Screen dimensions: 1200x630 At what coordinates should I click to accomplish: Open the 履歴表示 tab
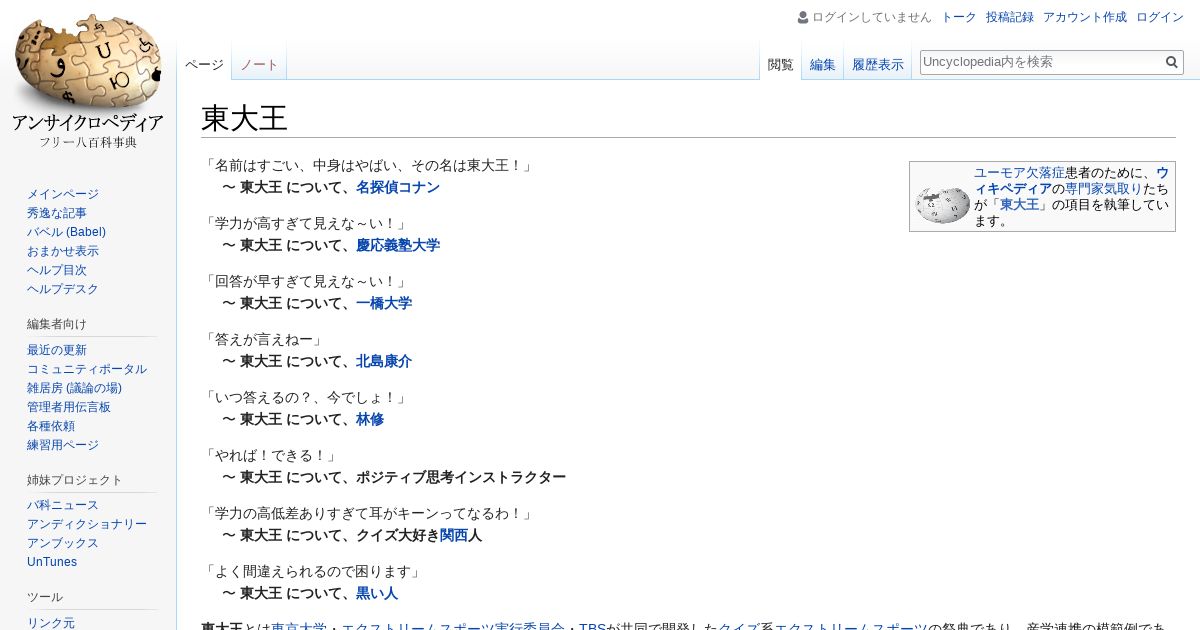[878, 64]
